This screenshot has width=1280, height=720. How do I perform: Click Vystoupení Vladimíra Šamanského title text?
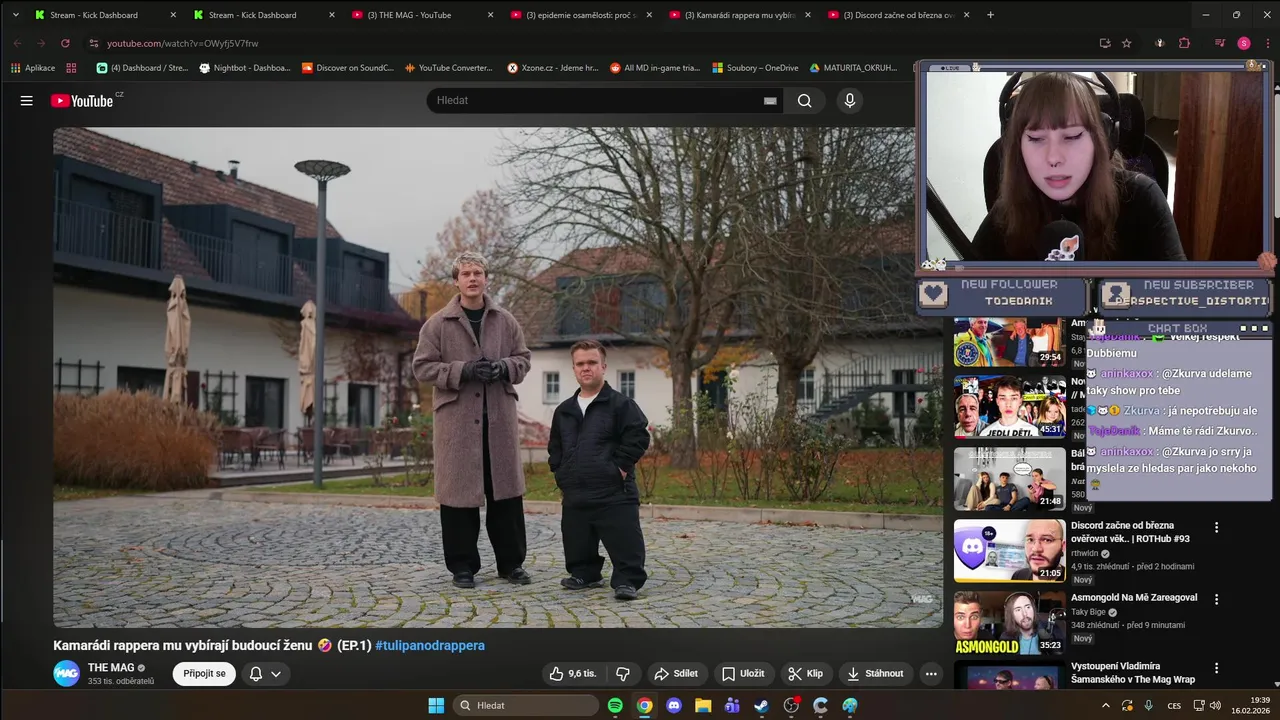1131,673
